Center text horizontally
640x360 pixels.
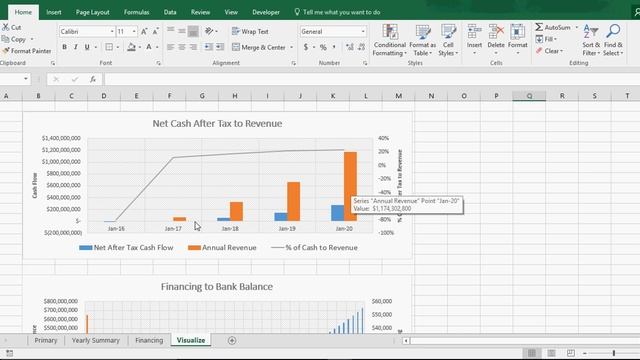[182, 47]
